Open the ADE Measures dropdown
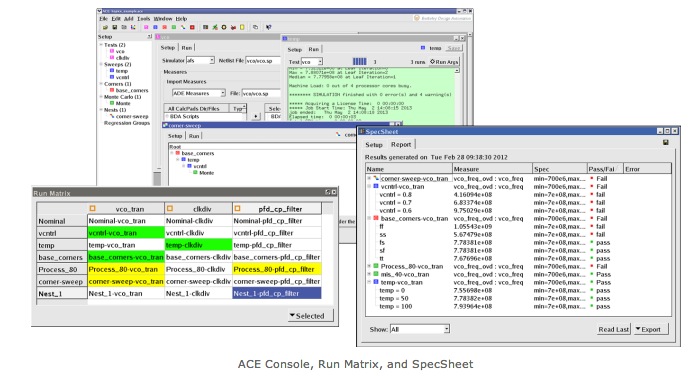Viewport: 700px width, 377px height. 199,93
